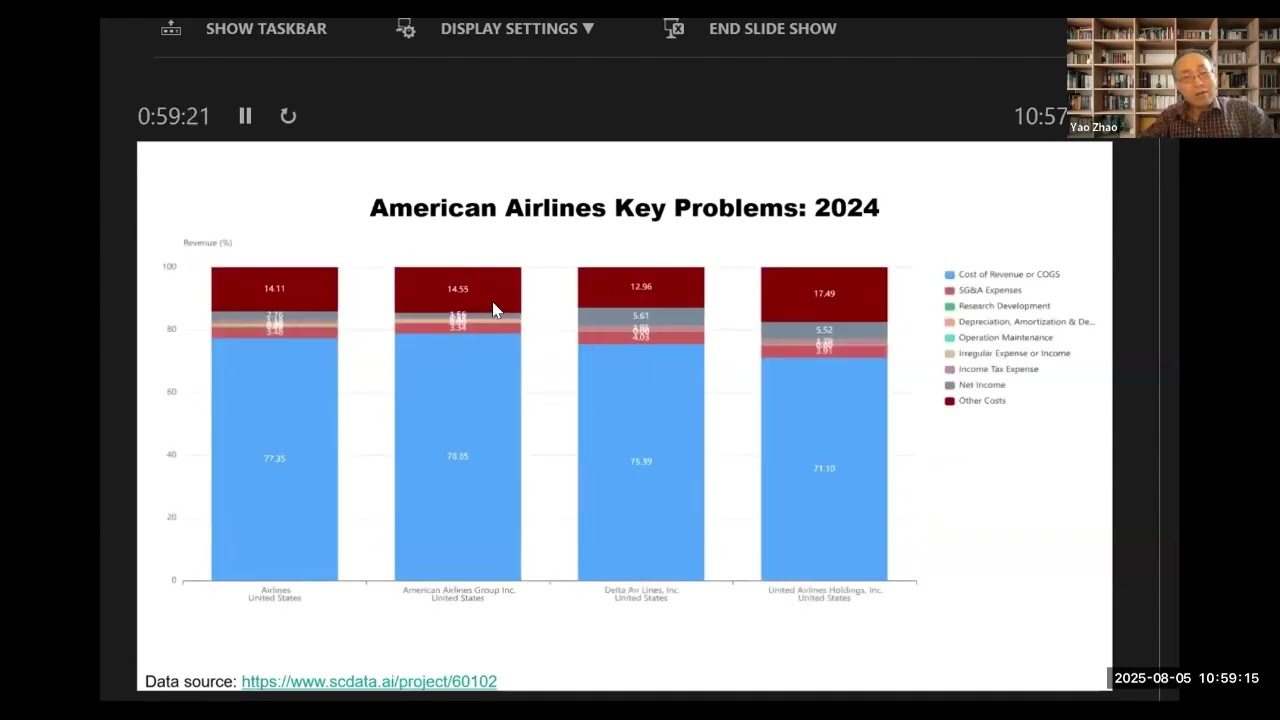Click the Research Development legend swatch

point(949,306)
